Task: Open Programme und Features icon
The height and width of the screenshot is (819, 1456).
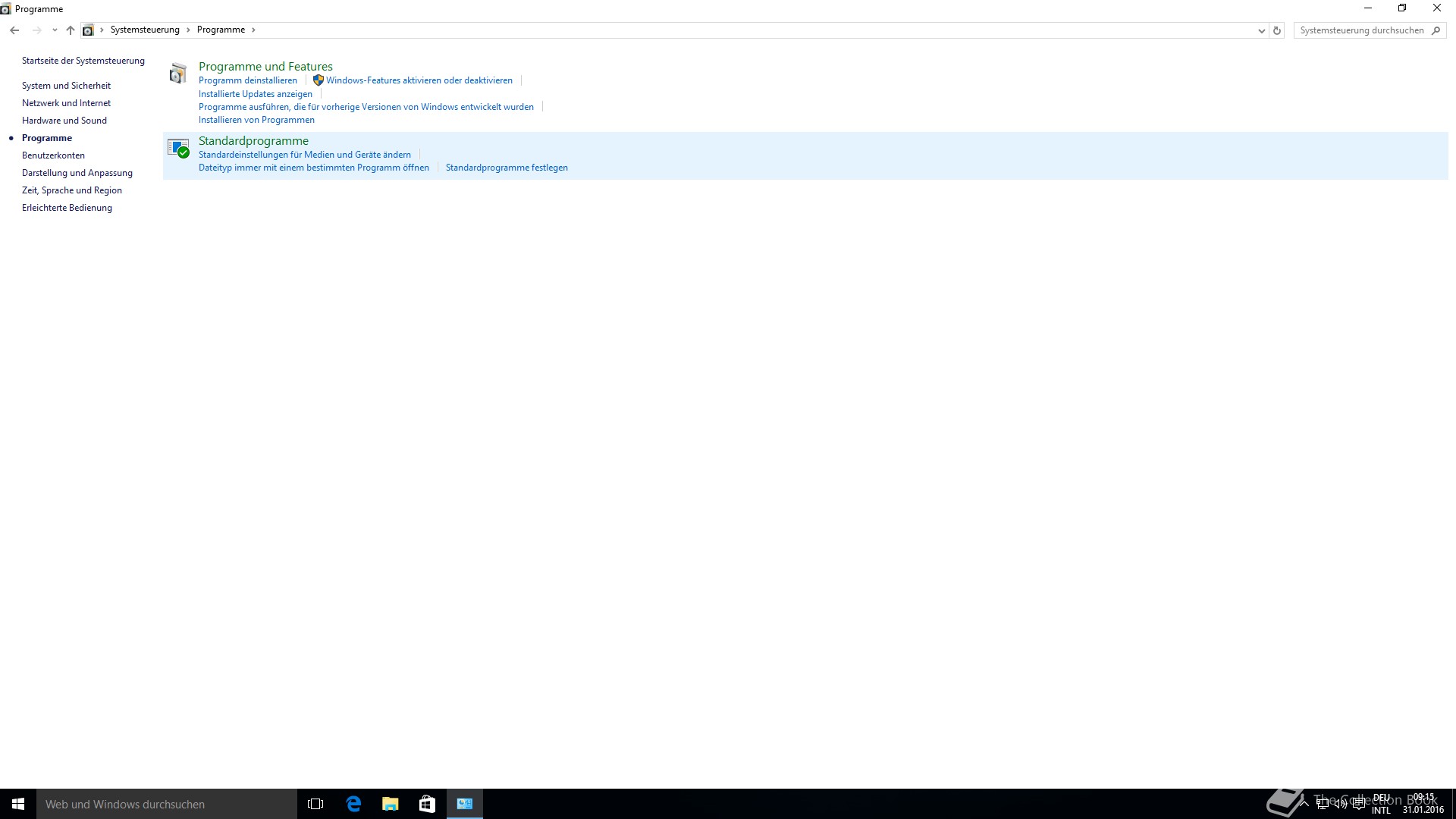Action: [178, 74]
